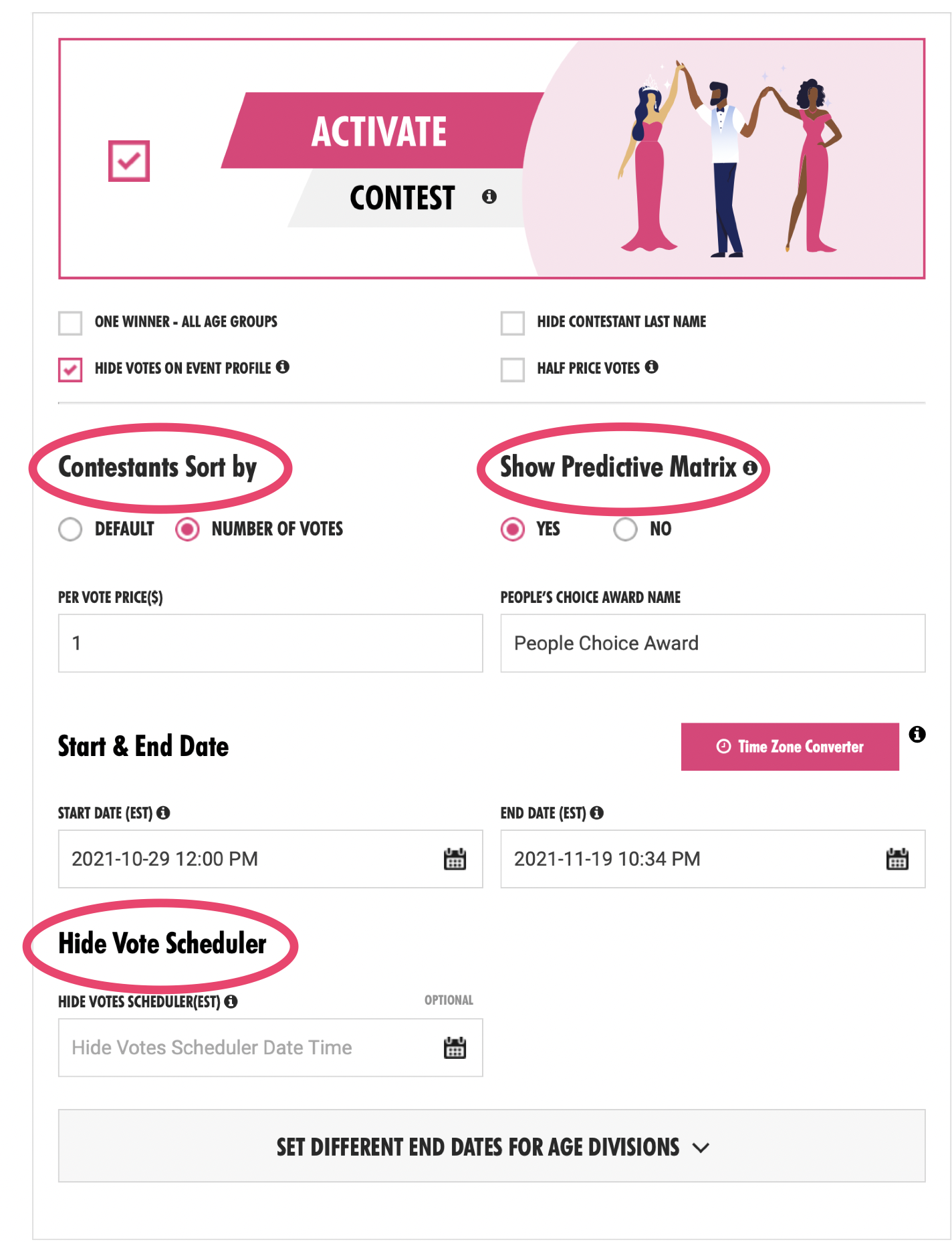Click info icon next to Hide Votes on Event Profile

click(x=283, y=367)
